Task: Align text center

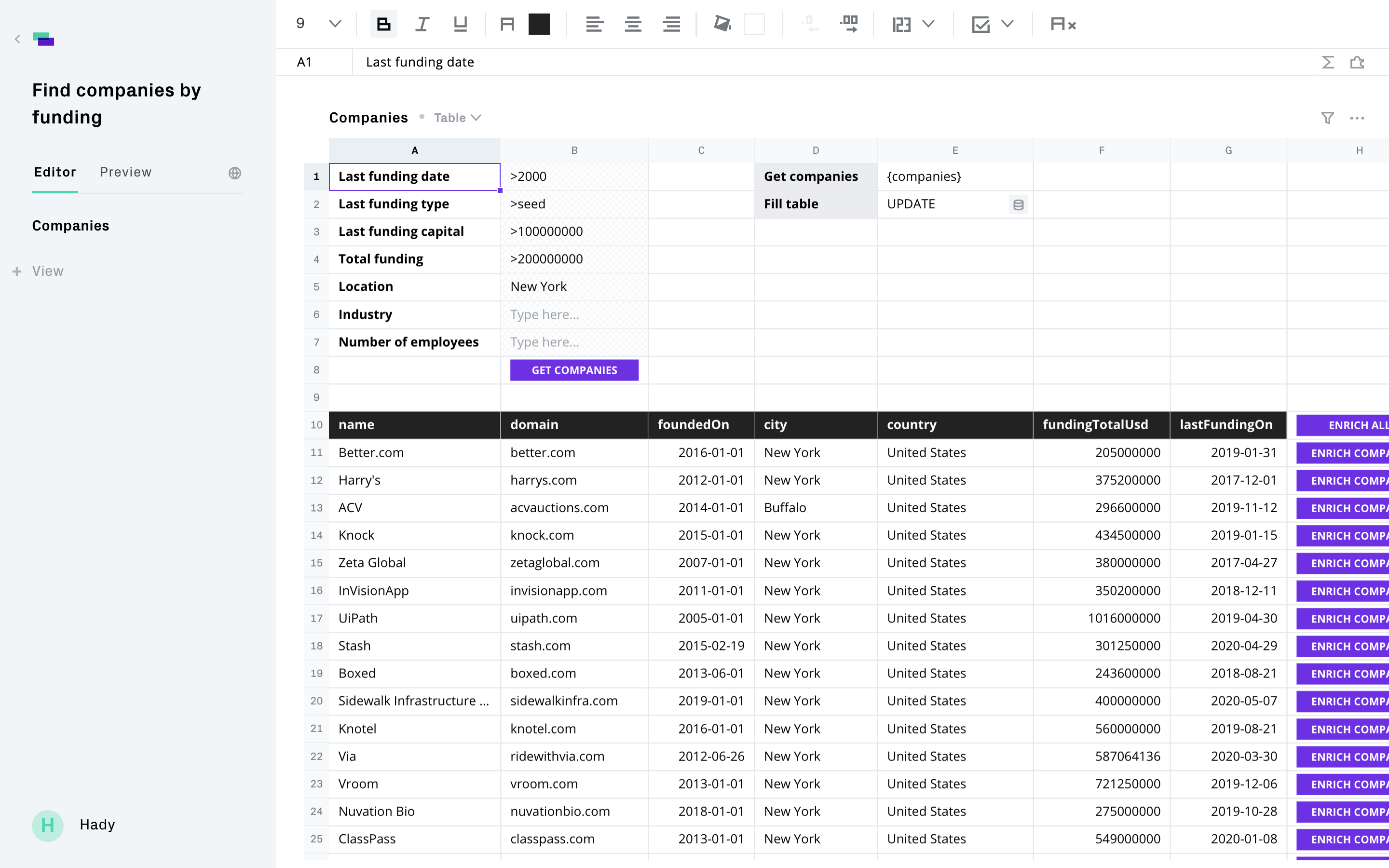Action: point(633,24)
